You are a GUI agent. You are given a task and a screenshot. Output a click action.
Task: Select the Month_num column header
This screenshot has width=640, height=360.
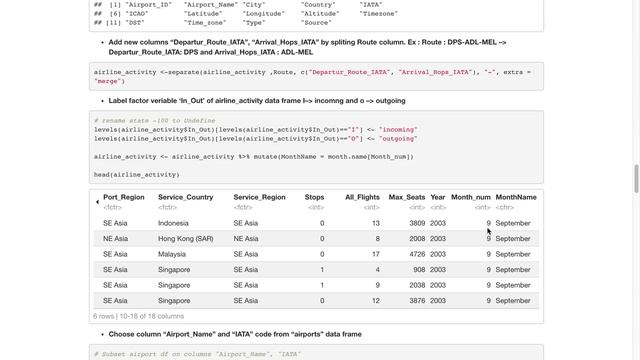471,197
